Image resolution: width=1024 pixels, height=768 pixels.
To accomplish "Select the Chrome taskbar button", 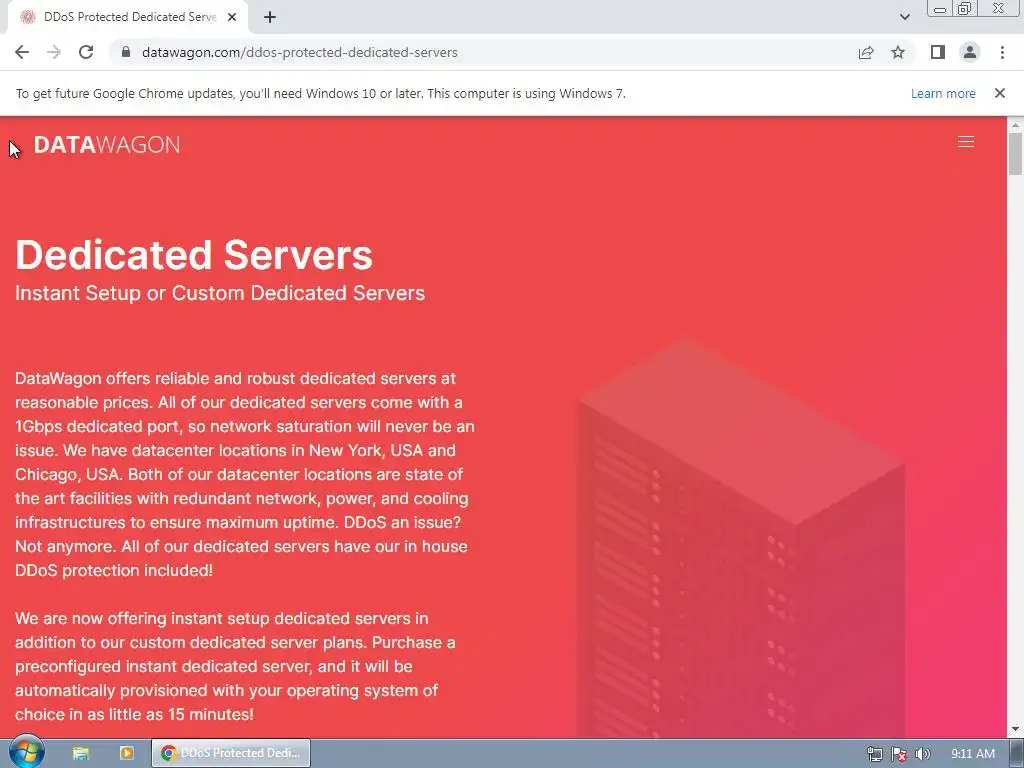I will tap(231, 753).
